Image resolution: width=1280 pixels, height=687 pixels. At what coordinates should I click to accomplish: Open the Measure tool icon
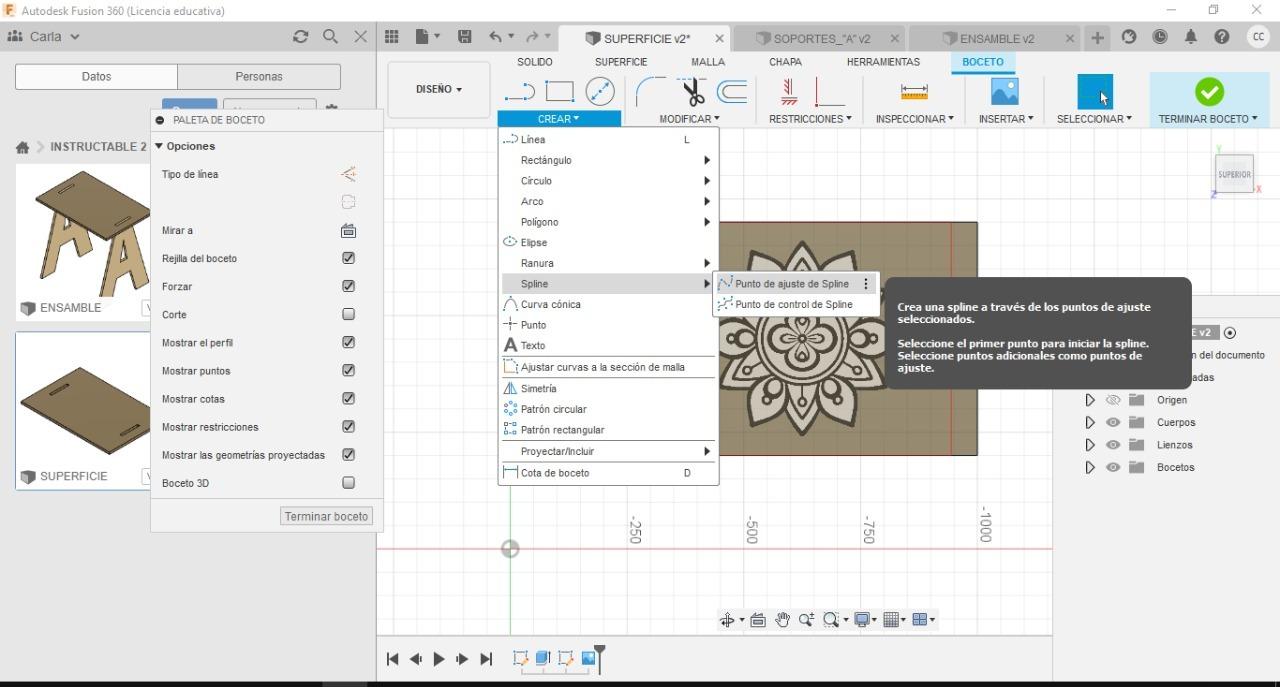[x=914, y=92]
